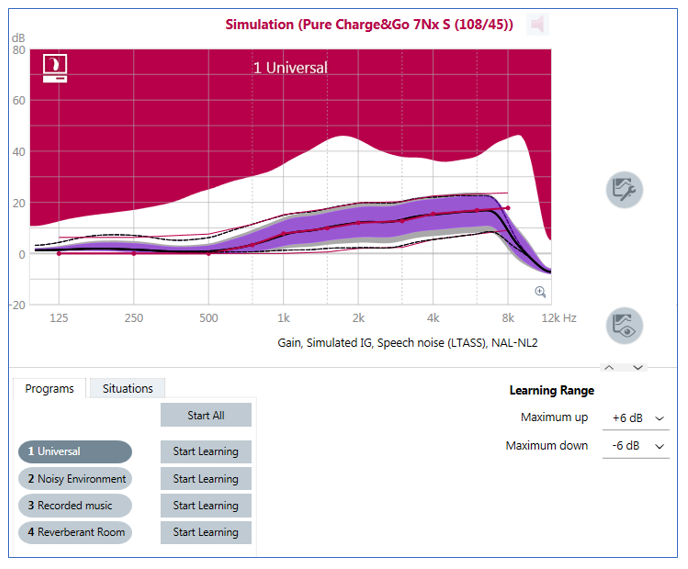Image resolution: width=688 pixels, height=569 pixels.
Task: Switch to the Programs tab
Action: [x=49, y=389]
